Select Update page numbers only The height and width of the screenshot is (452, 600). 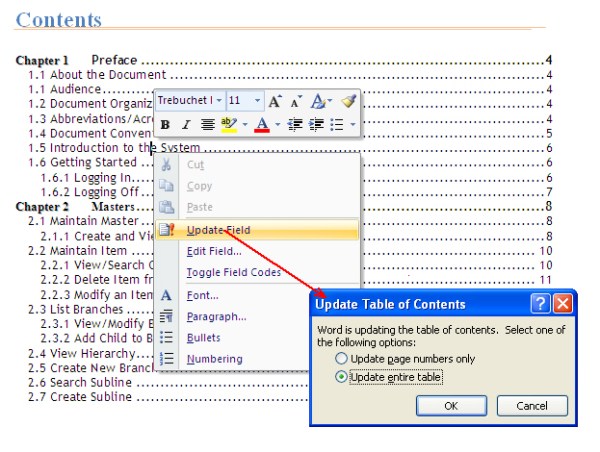pyautogui.click(x=405, y=359)
